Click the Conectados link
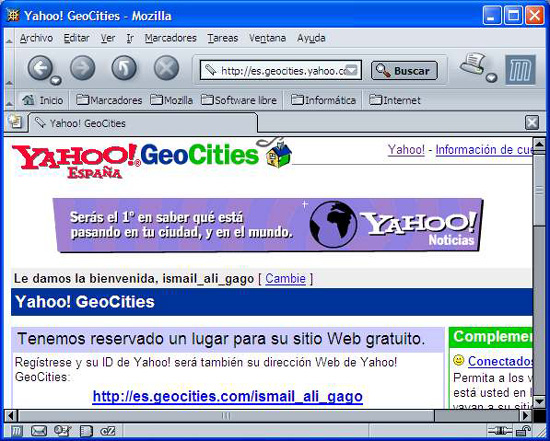The image size is (550, 441). click(500, 361)
